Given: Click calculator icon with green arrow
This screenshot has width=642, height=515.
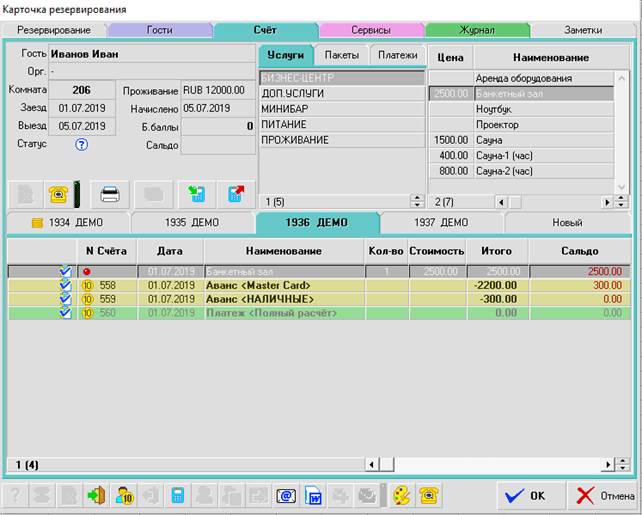Looking at the screenshot, I should point(196,193).
